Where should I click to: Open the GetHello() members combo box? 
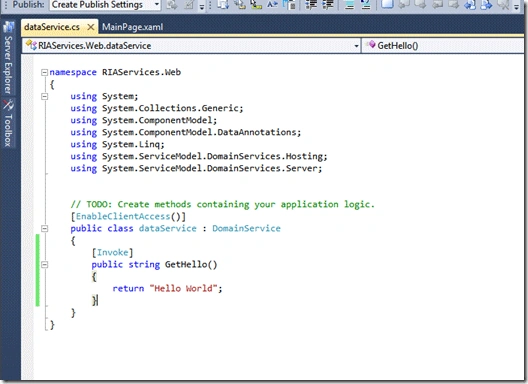(x=443, y=45)
